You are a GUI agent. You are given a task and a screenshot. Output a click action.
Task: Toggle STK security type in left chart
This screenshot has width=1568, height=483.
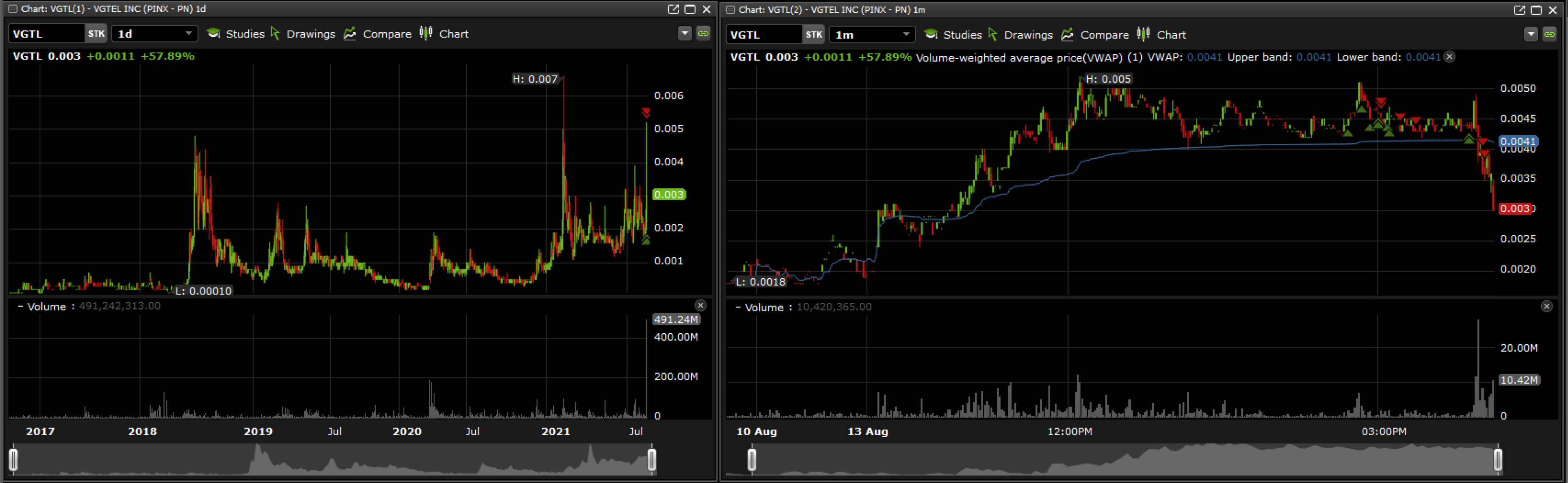coord(96,34)
